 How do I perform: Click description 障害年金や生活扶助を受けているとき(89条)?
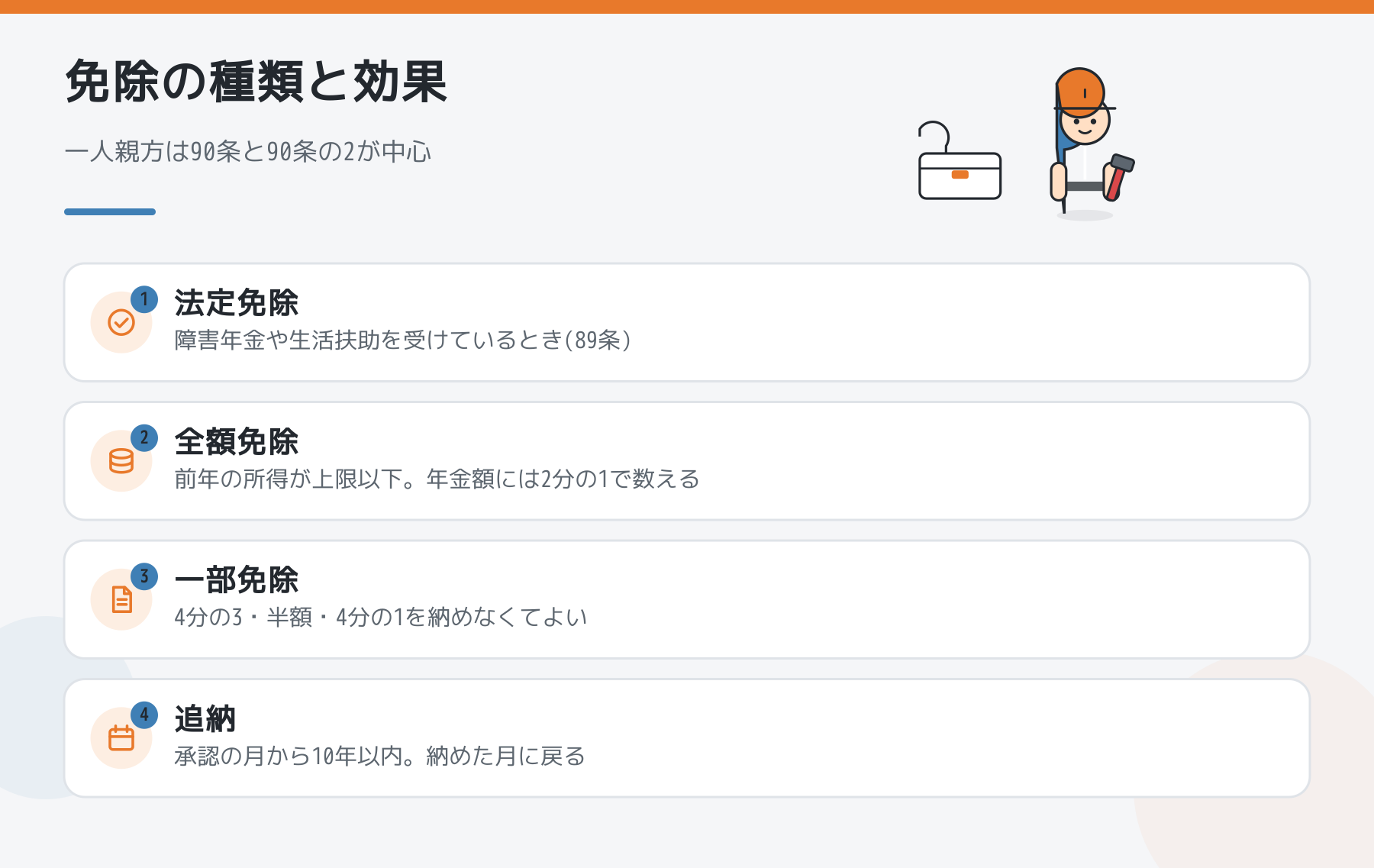403,340
